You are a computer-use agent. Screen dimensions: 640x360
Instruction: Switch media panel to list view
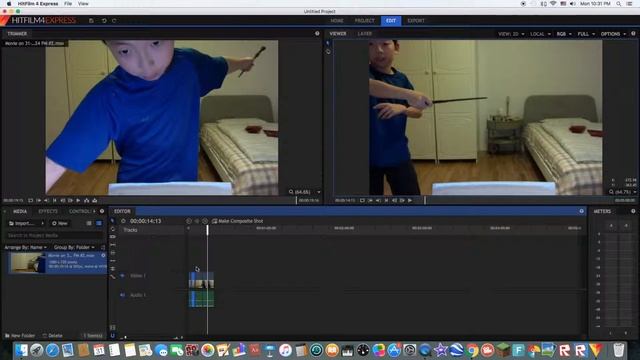click(x=89, y=223)
